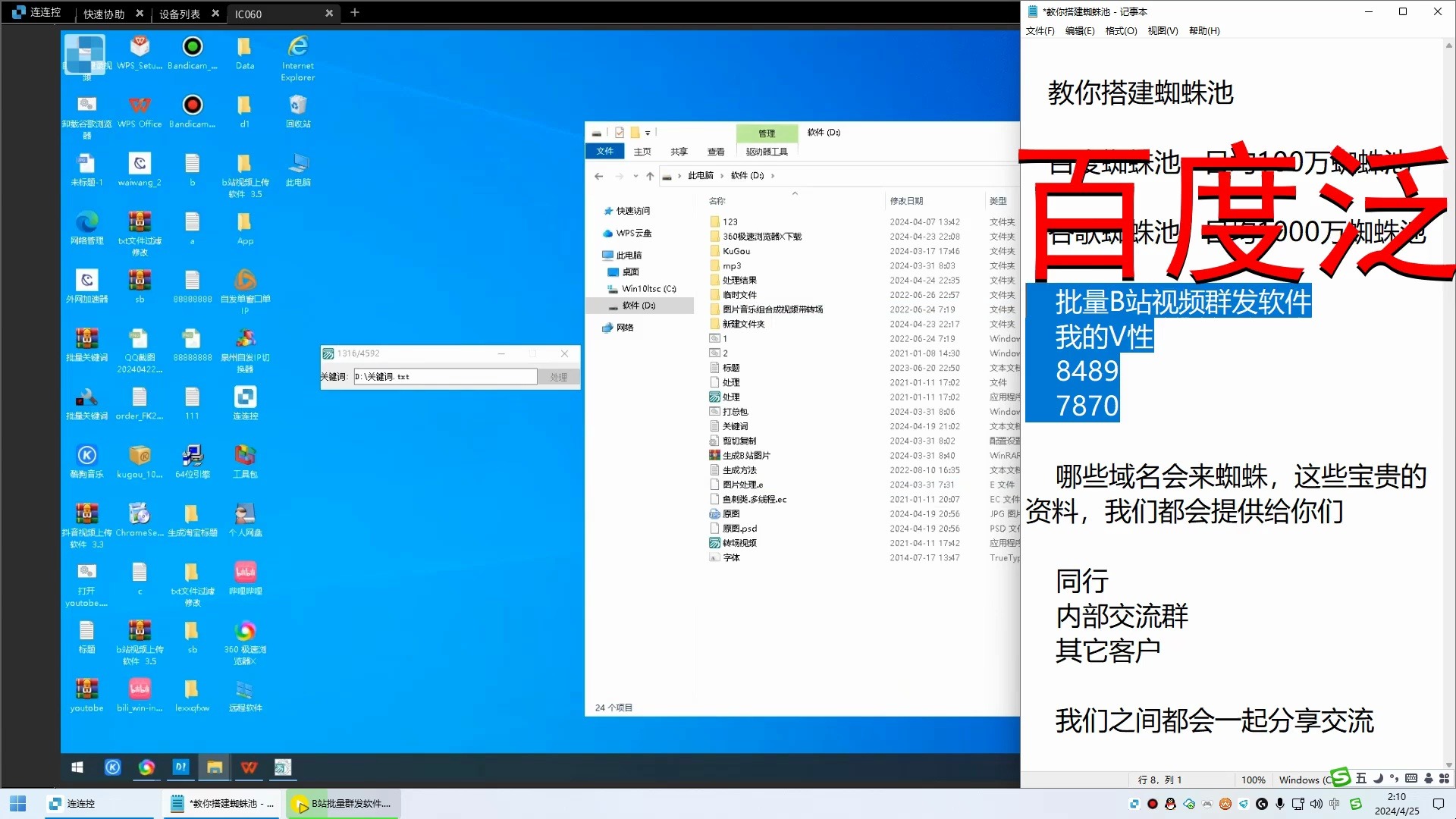1456x819 pixels.
Task: Open the 视图(V) menu in Notepad
Action: click(x=1163, y=31)
